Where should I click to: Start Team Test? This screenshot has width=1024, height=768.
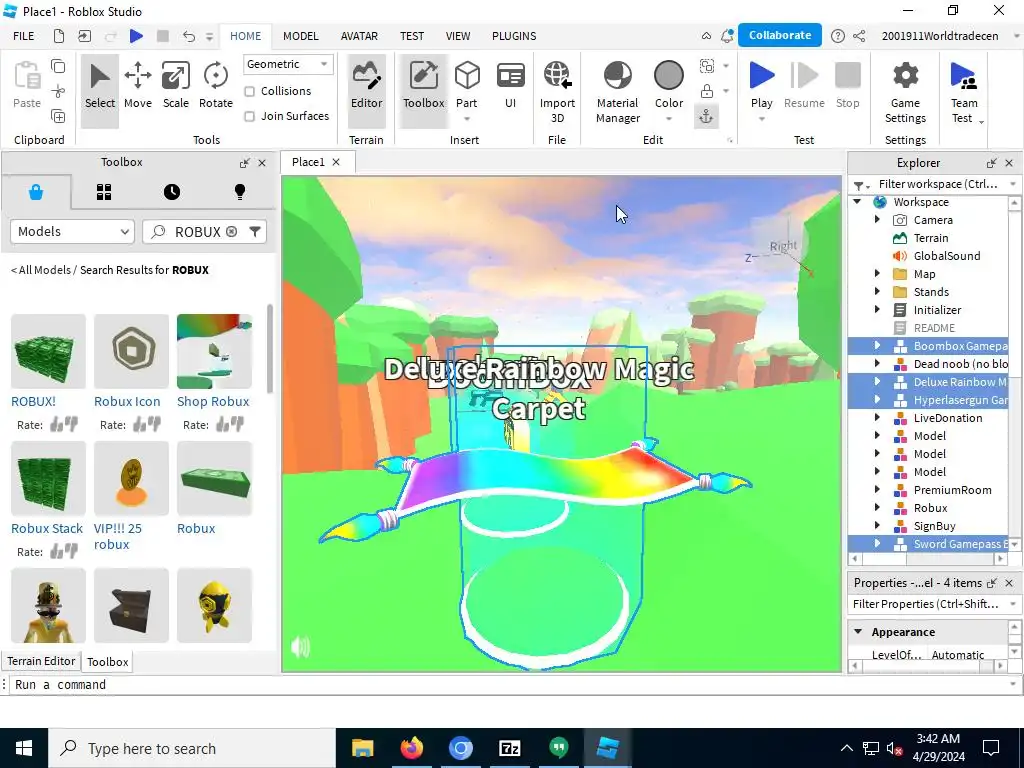click(x=964, y=91)
